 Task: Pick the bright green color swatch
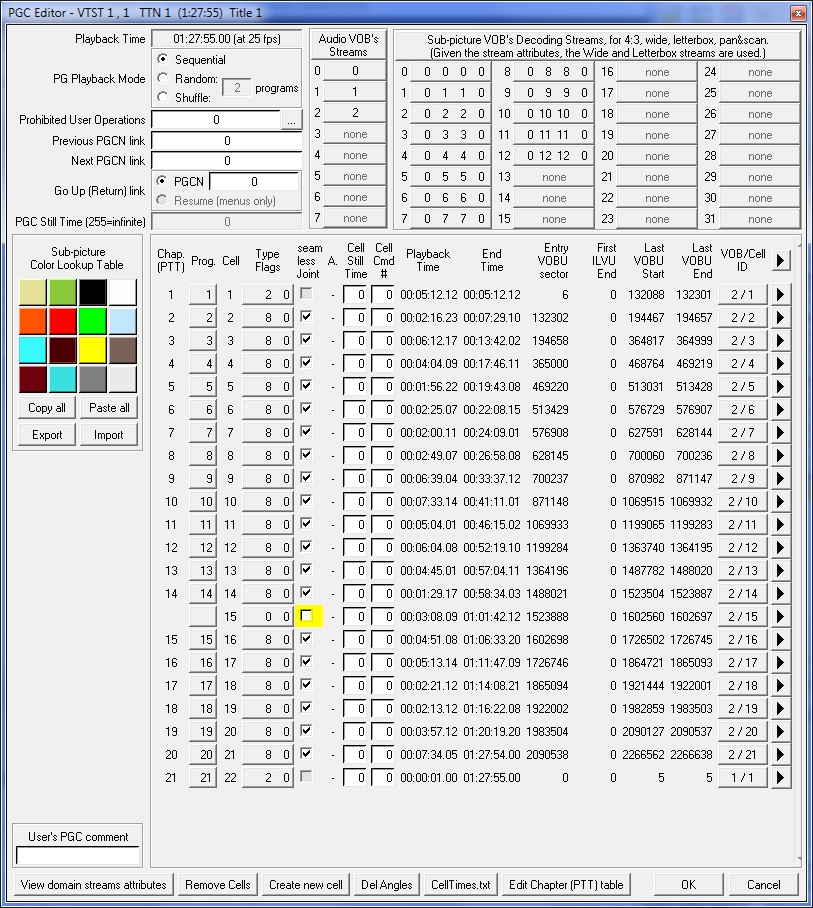click(x=93, y=321)
